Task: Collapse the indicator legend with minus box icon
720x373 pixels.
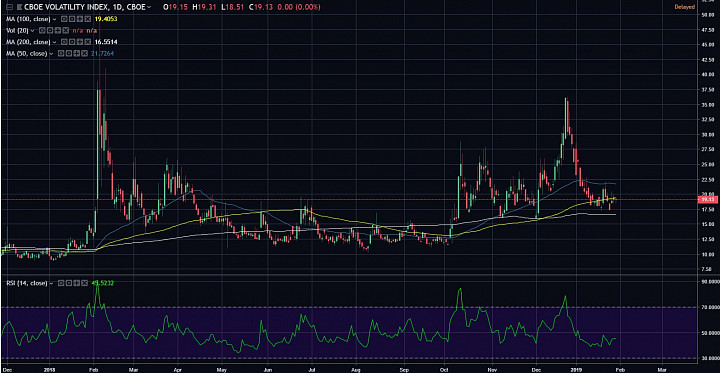Action: [9, 7]
